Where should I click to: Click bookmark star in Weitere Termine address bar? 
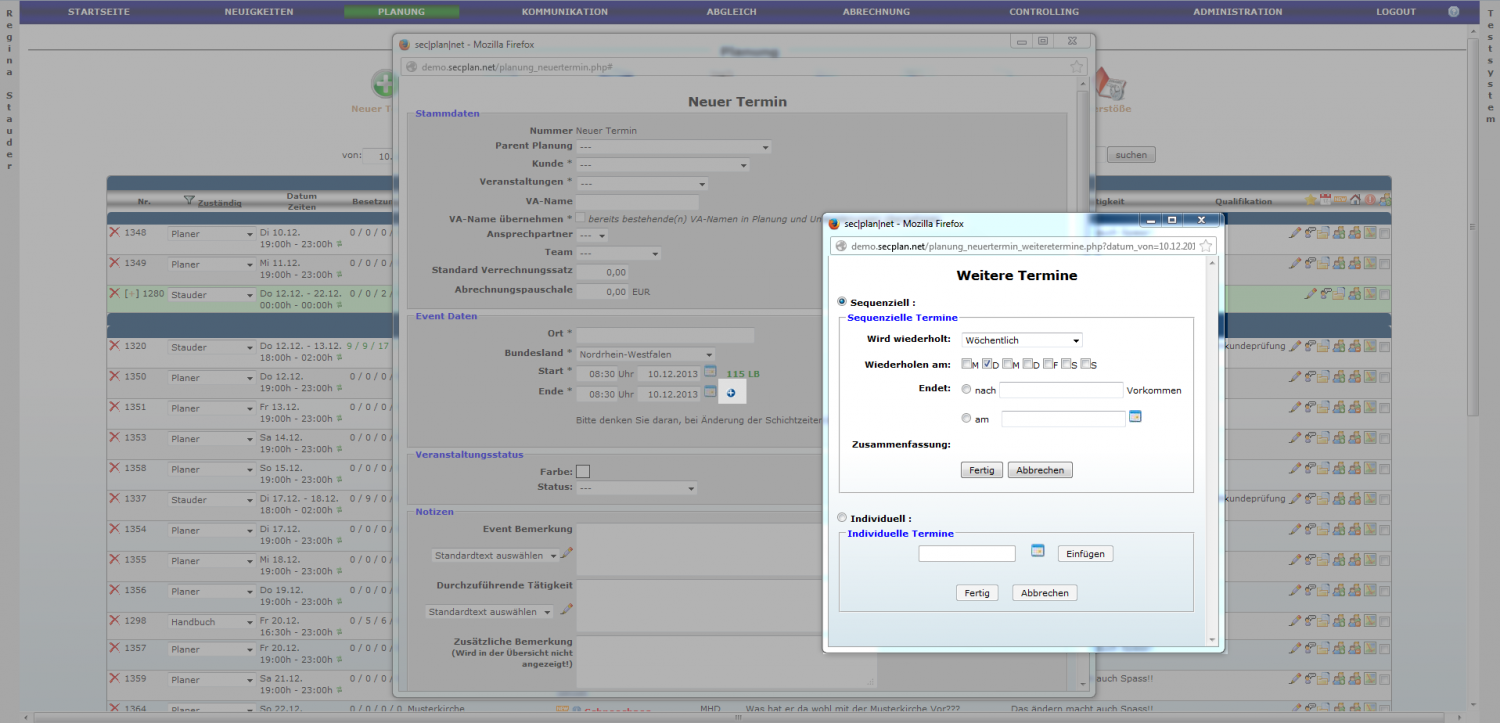[1206, 245]
